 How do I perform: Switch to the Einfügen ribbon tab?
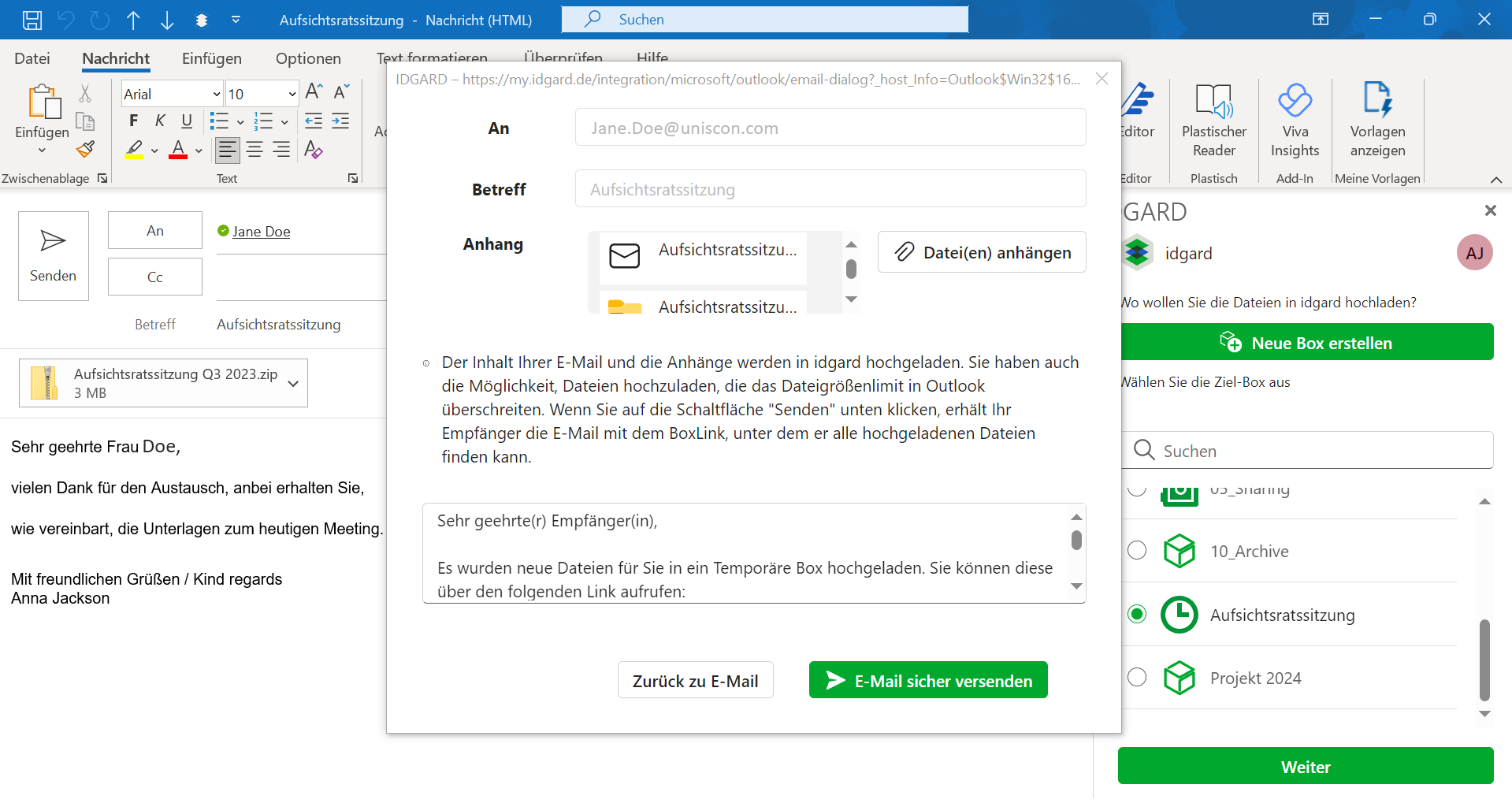coord(212,58)
